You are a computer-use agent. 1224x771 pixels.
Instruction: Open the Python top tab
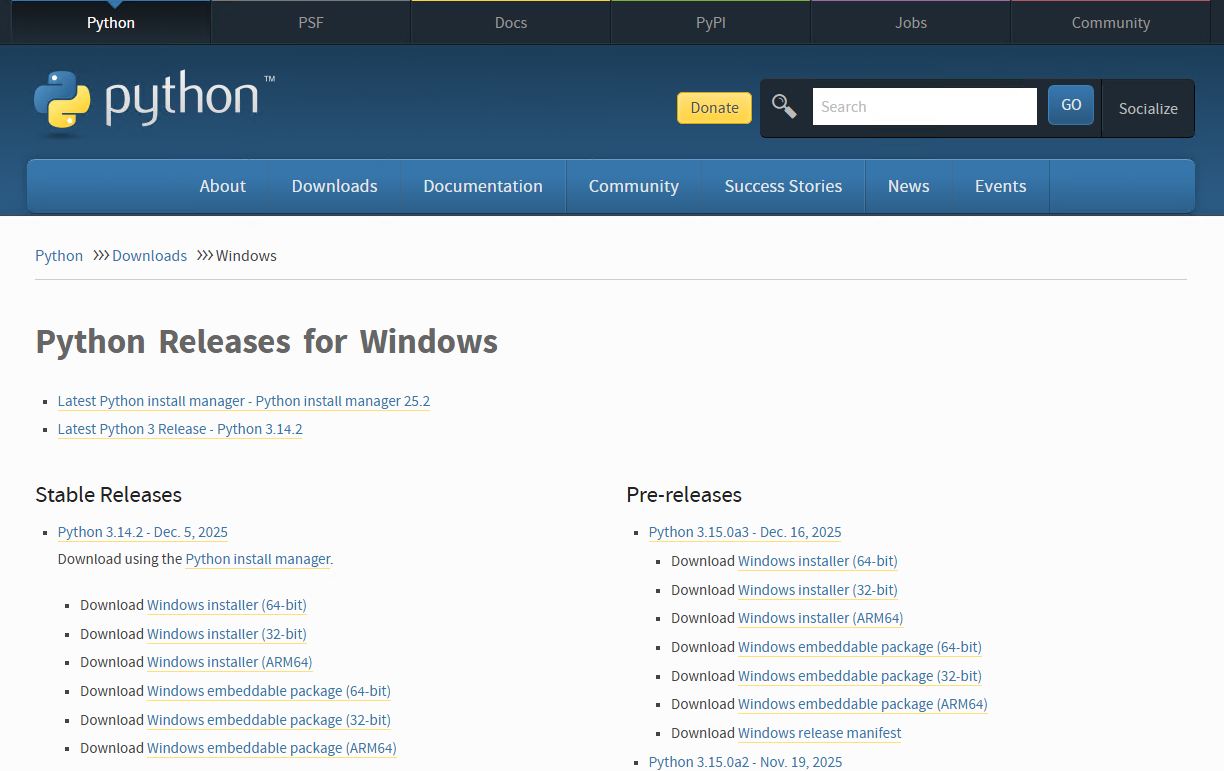click(x=111, y=22)
